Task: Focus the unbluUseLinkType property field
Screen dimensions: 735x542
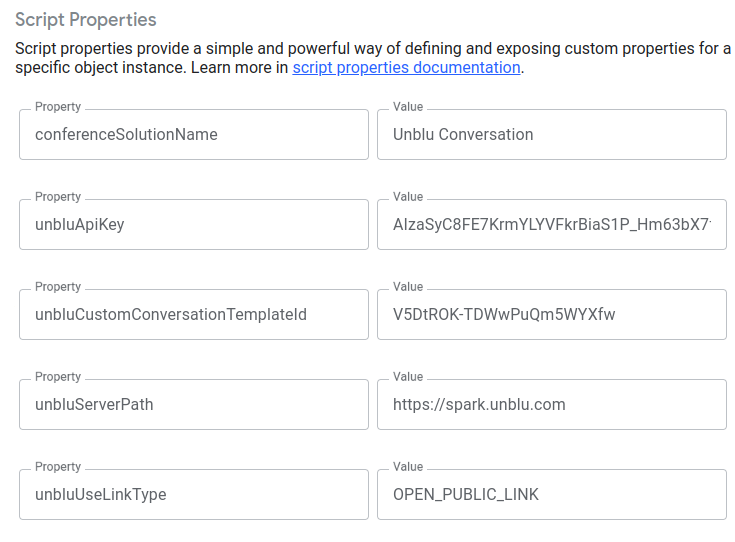Action: (193, 495)
